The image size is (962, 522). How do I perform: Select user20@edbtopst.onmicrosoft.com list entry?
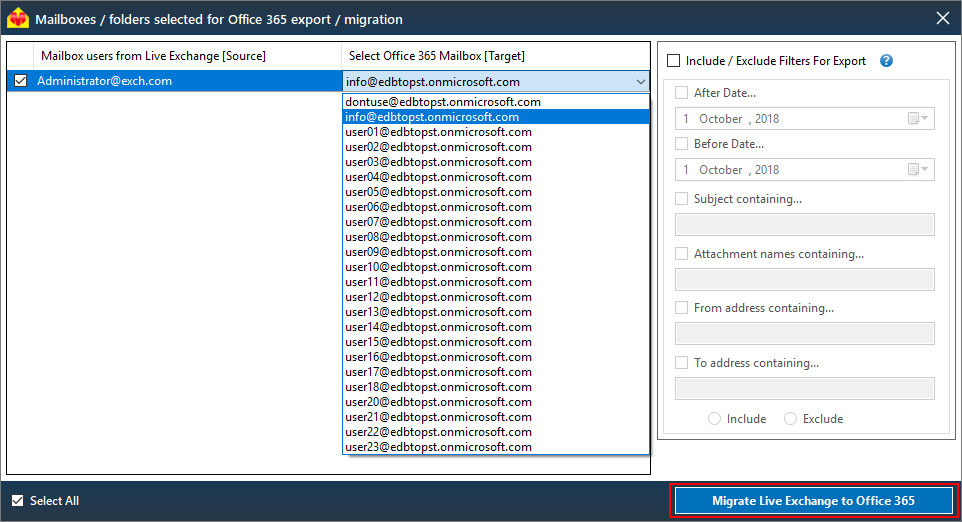pos(496,402)
